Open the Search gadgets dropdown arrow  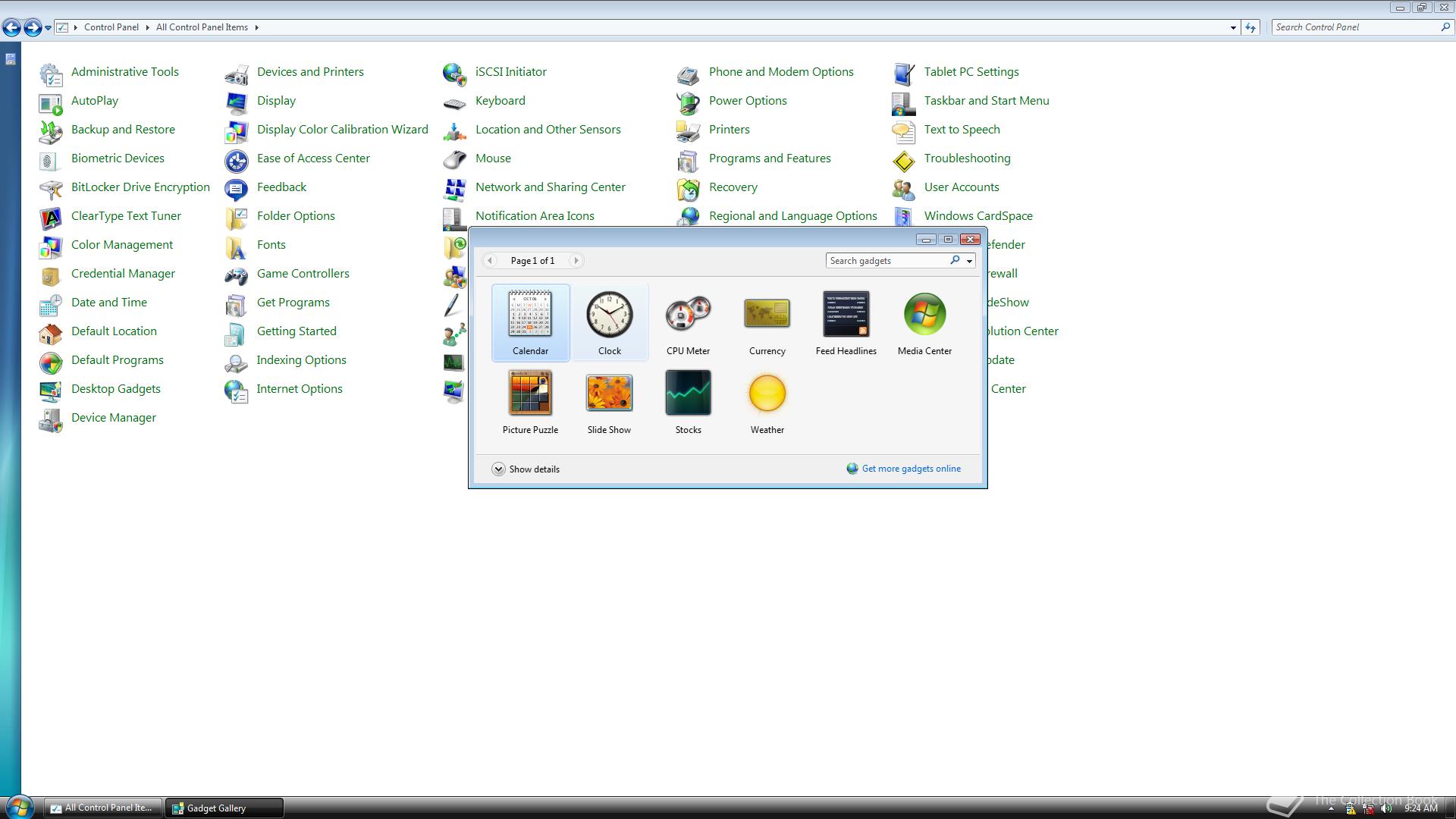point(969,261)
